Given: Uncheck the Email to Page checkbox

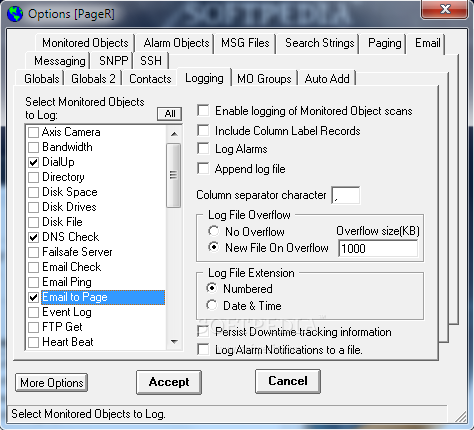Looking at the screenshot, I should pos(33,297).
